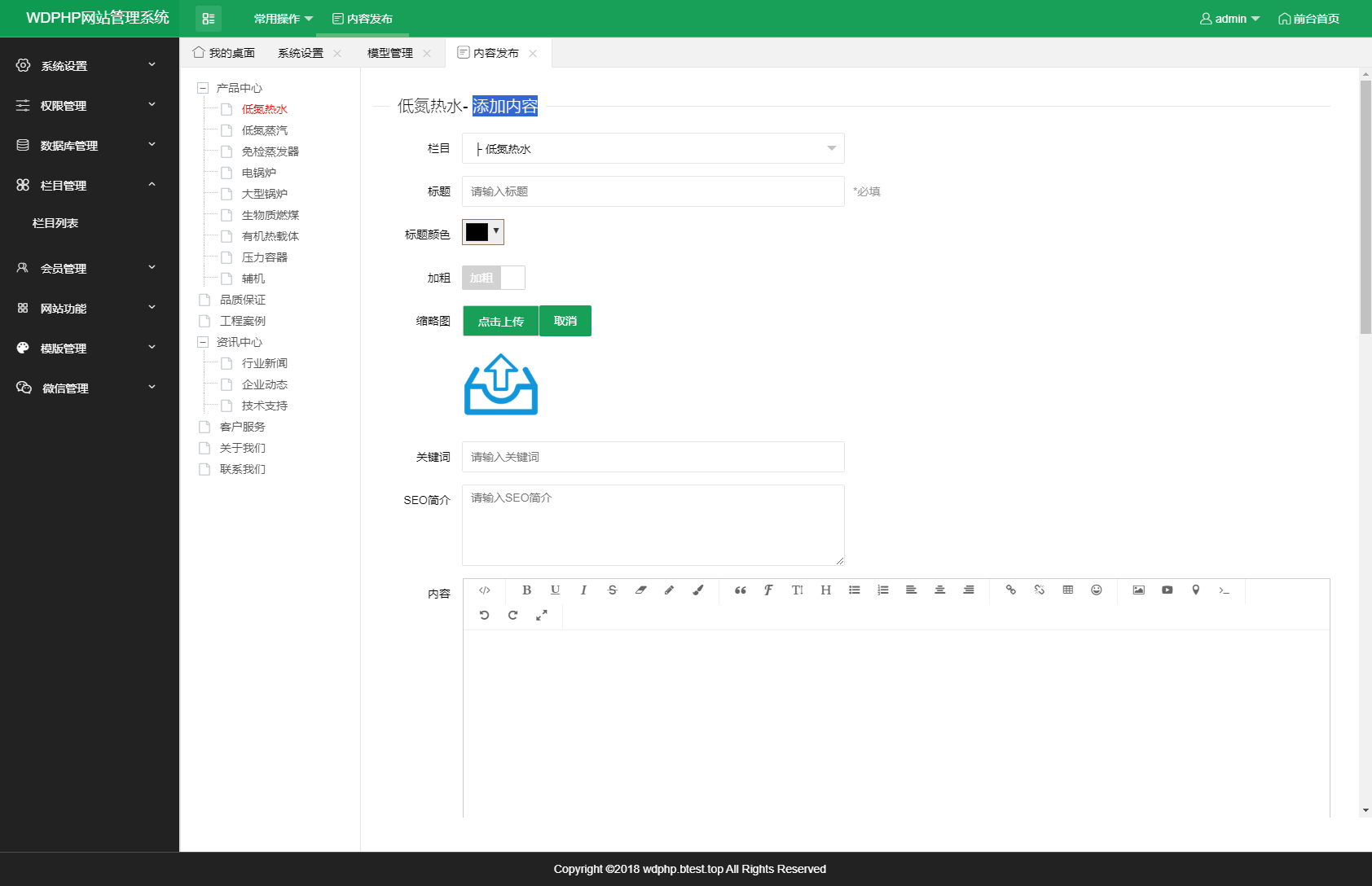
Task: Expand 微信管理 in the sidebar
Action: point(88,388)
